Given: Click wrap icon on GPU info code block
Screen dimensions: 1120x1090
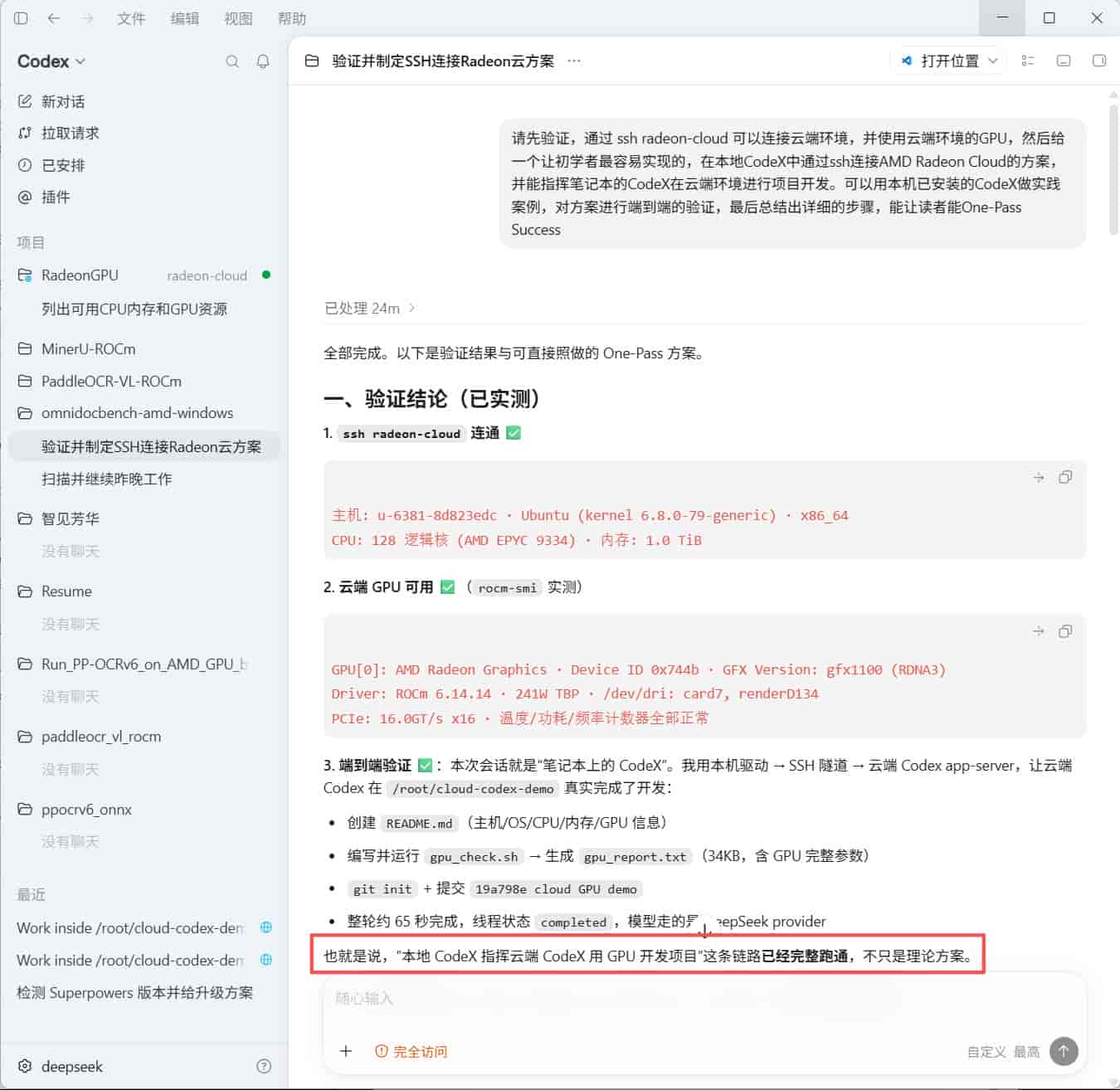Looking at the screenshot, I should point(1039,632).
